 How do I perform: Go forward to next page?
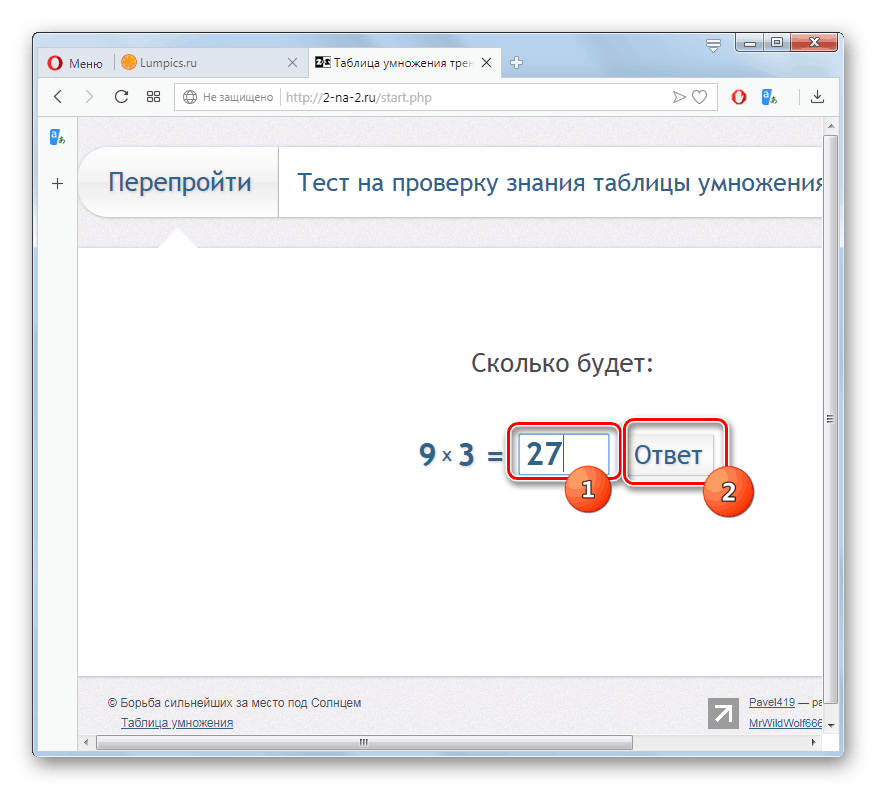pos(89,97)
